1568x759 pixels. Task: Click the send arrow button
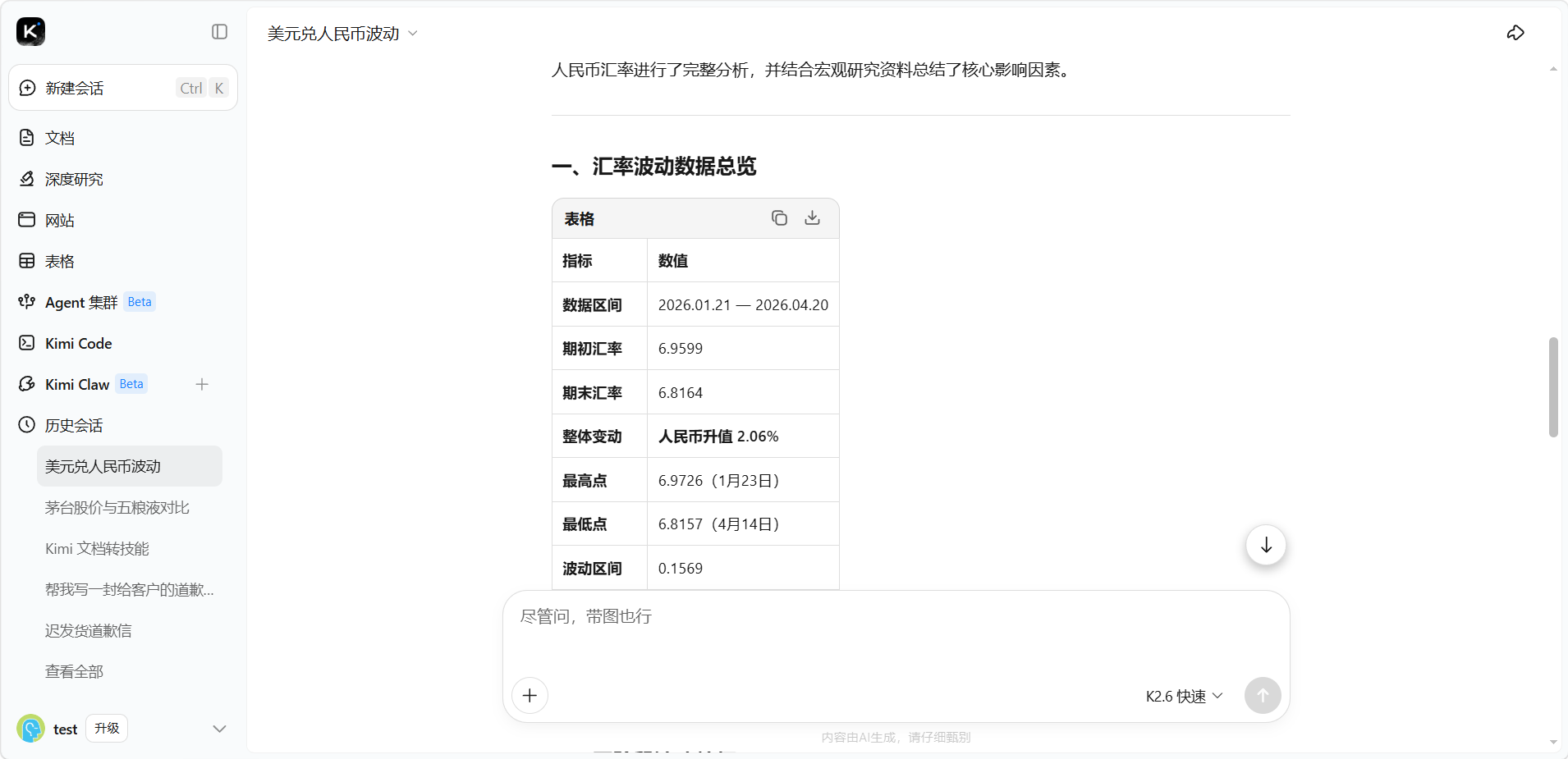pyautogui.click(x=1262, y=696)
